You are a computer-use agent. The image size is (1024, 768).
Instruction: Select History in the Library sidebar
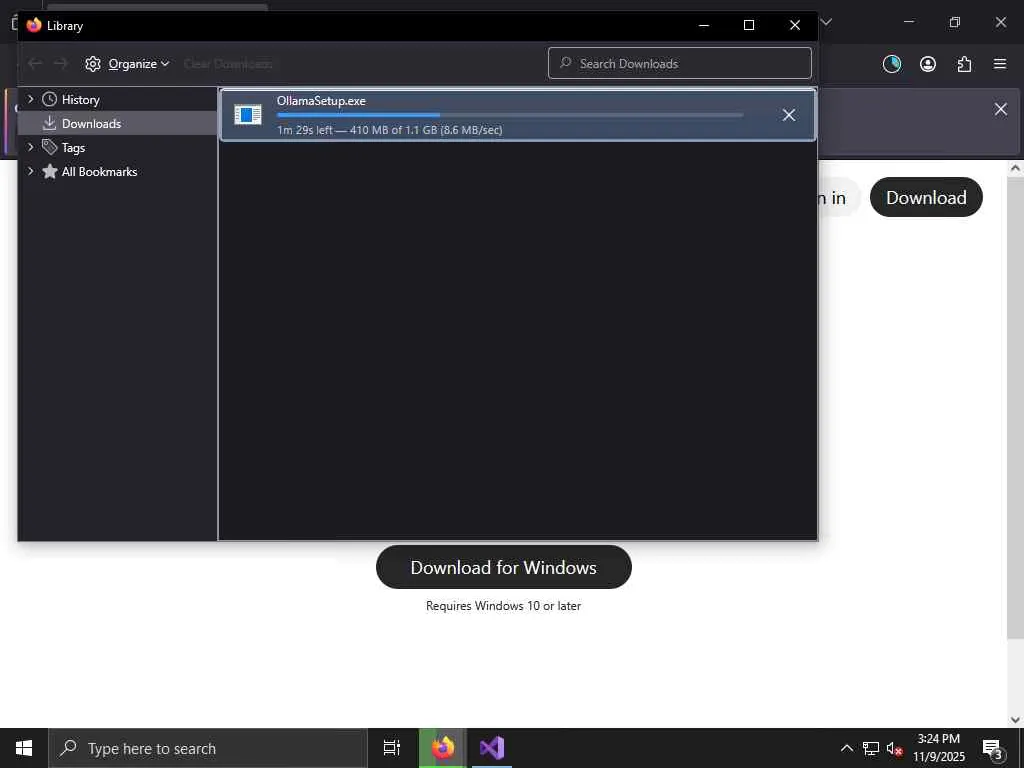click(x=80, y=100)
